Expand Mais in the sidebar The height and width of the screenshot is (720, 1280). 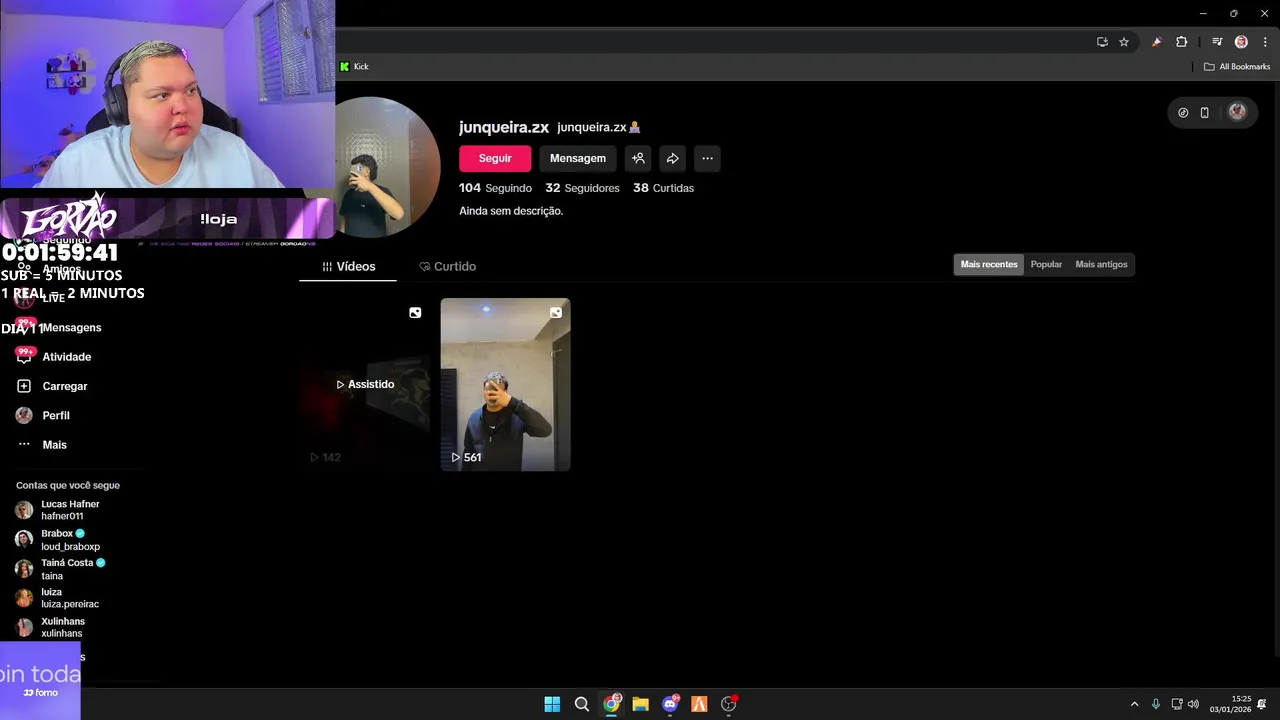pyautogui.click(x=54, y=445)
